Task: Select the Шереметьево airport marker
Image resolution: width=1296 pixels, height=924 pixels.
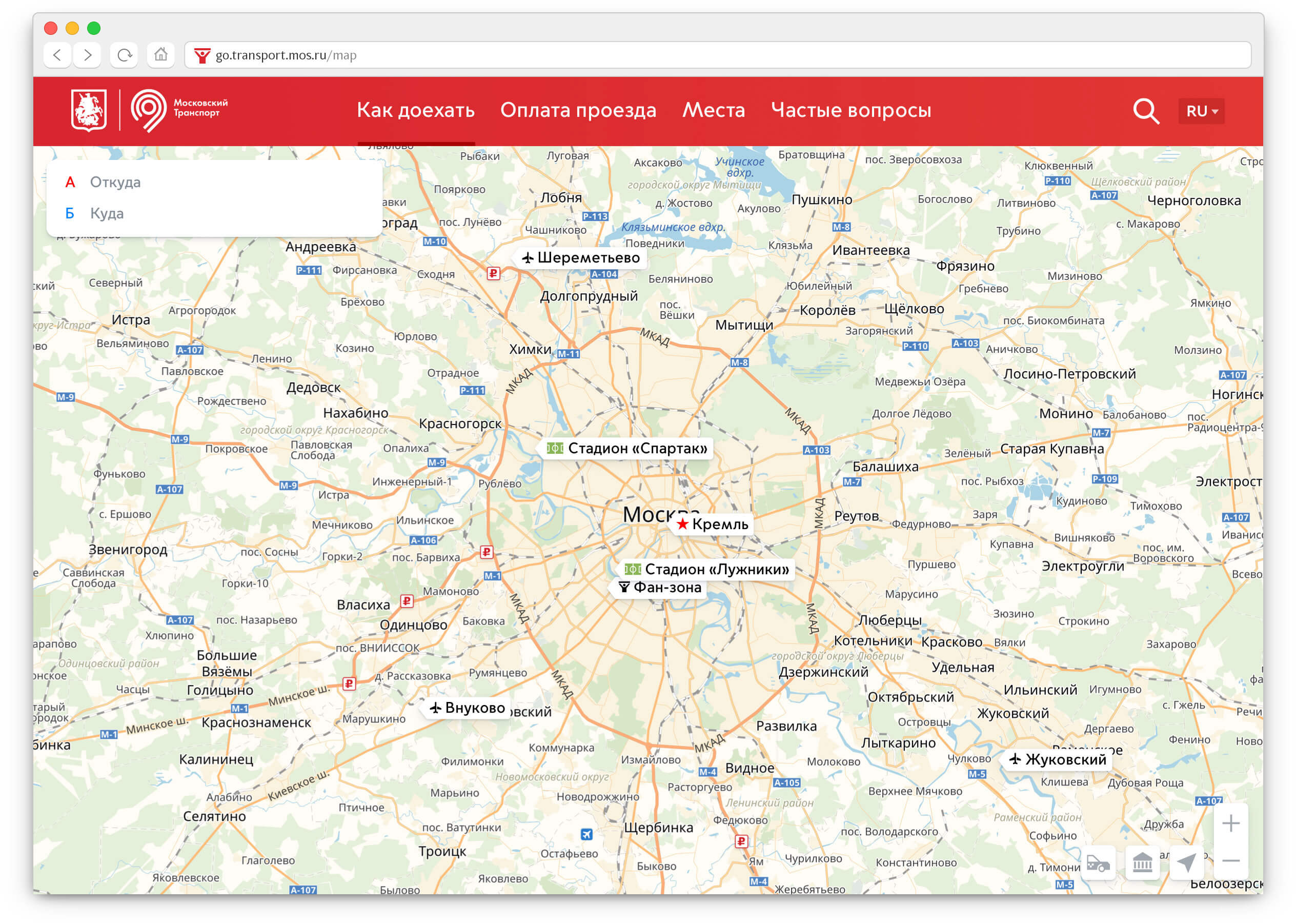Action: (581, 258)
